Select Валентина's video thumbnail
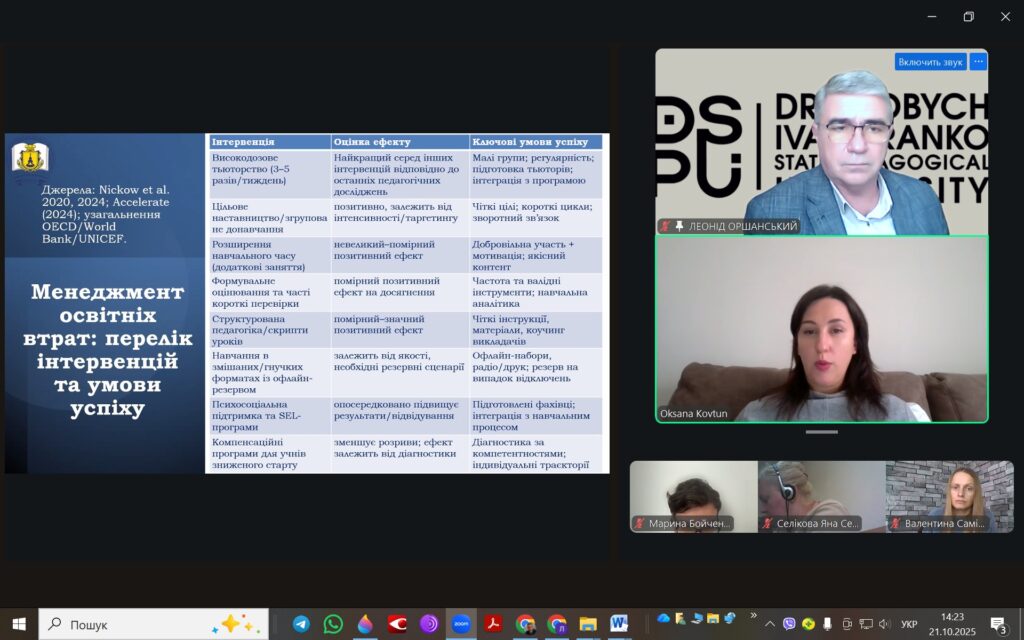The image size is (1024, 640). (x=949, y=496)
